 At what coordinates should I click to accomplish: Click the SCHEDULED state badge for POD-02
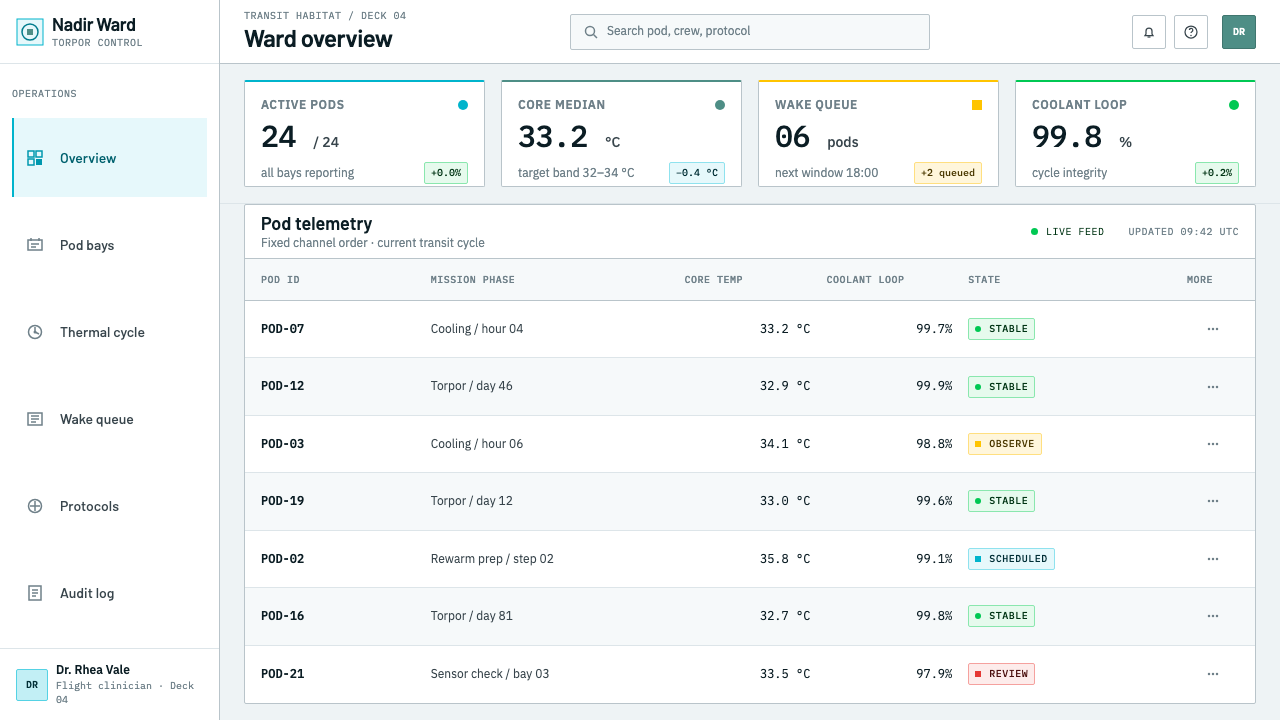pos(1011,559)
